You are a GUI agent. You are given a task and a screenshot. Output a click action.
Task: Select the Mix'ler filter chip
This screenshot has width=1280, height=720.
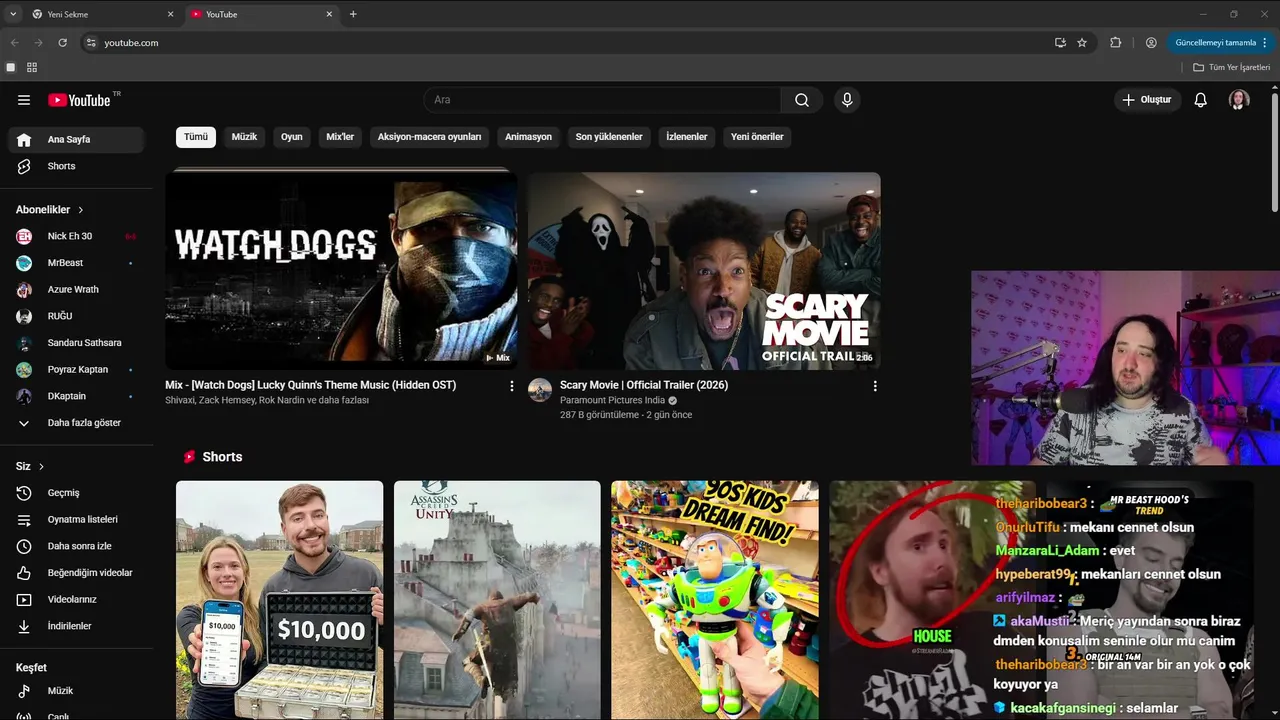[x=340, y=137]
